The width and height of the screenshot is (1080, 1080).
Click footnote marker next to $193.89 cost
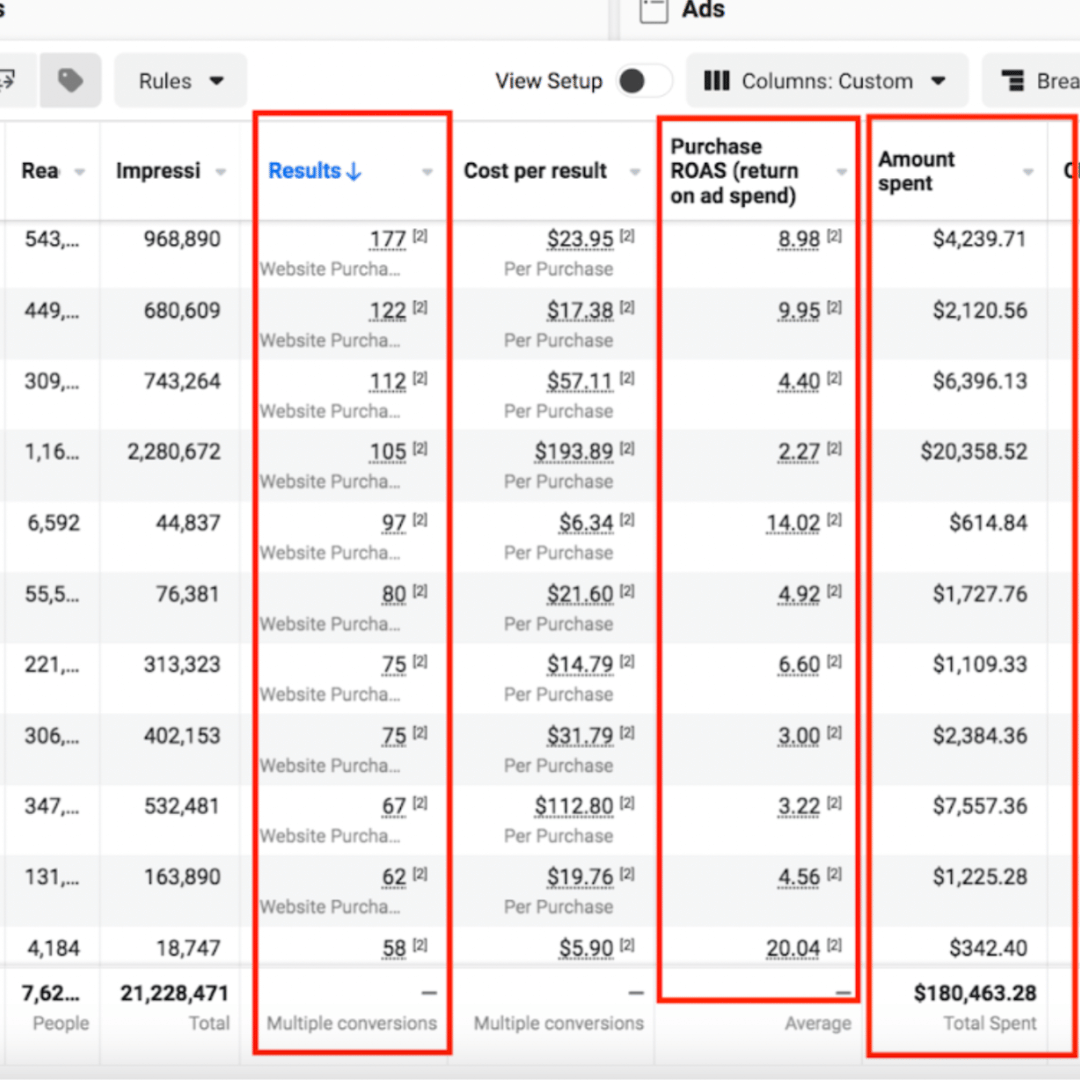[x=627, y=449]
